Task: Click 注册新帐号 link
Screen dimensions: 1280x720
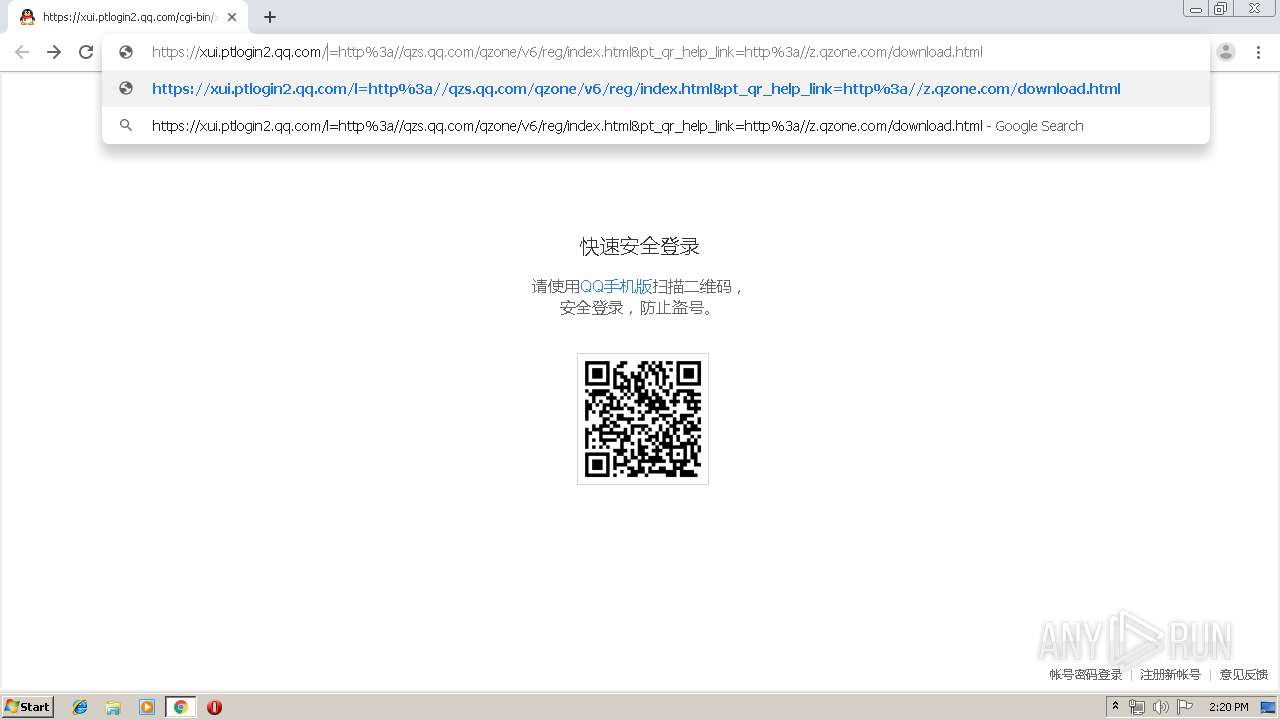Action: [x=1170, y=675]
